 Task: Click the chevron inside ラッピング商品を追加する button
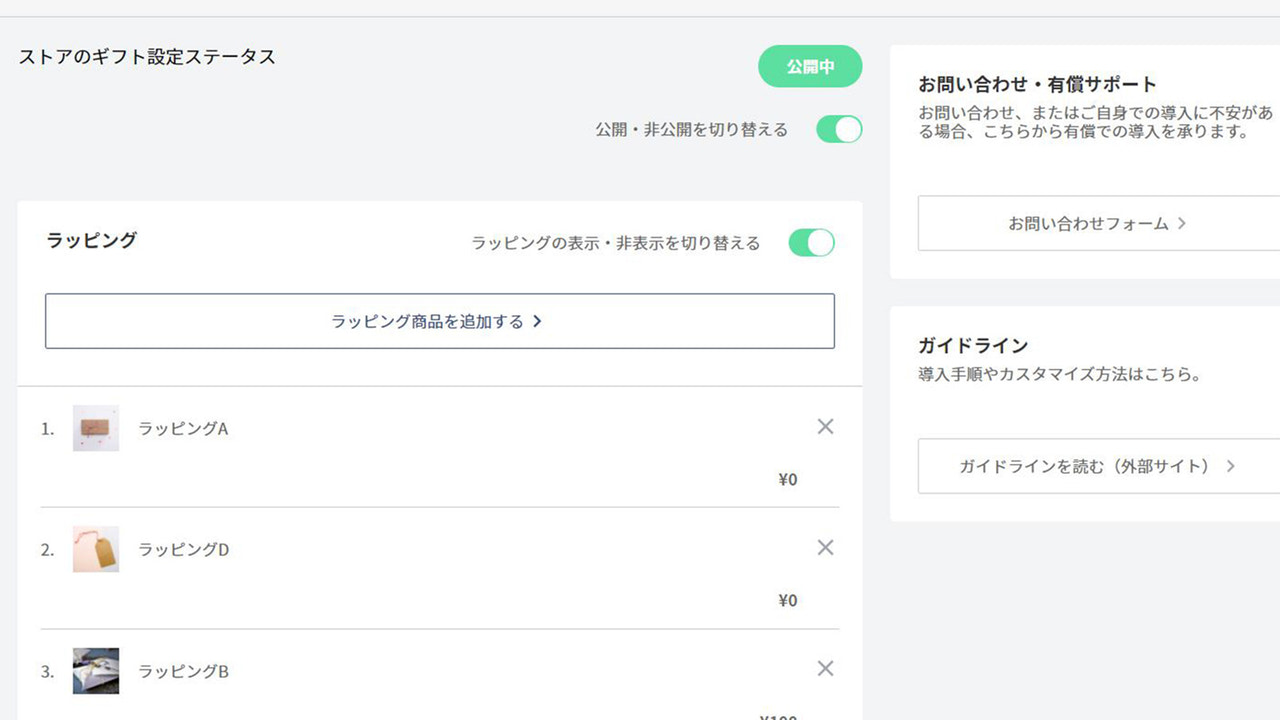[x=537, y=321]
